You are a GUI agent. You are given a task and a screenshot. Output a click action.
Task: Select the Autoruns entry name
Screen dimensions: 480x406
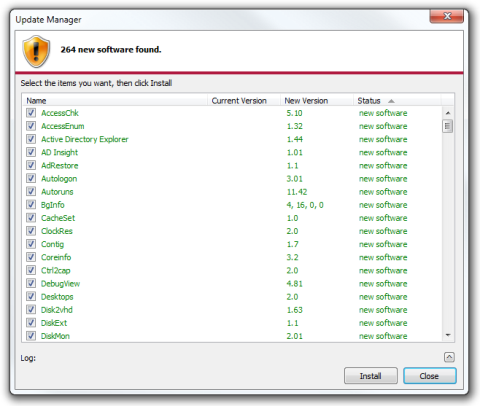click(x=57, y=192)
